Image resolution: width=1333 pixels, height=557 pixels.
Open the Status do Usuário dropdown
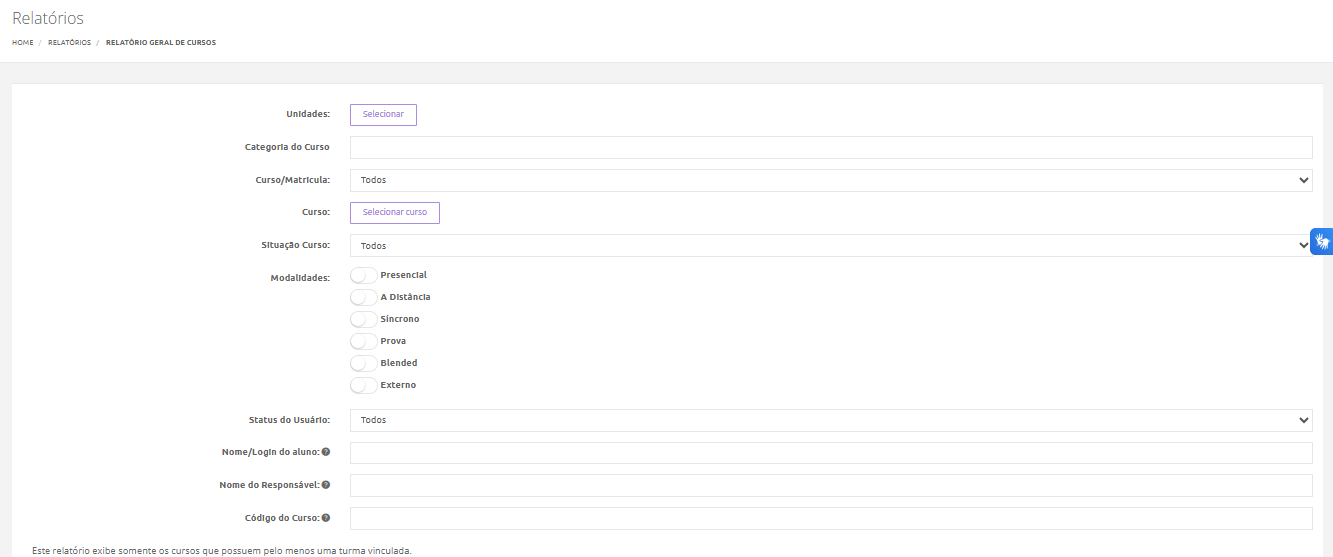click(x=830, y=420)
